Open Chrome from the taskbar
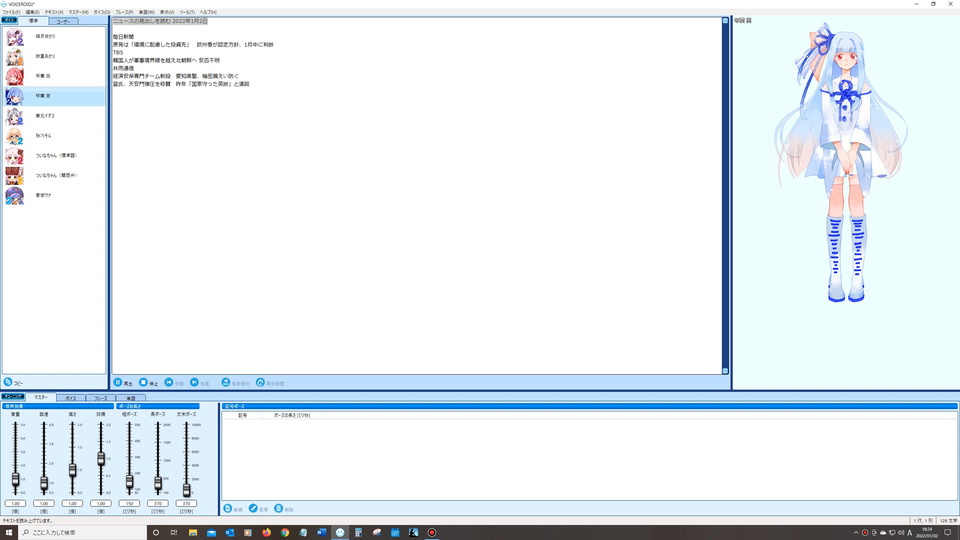 click(x=285, y=532)
